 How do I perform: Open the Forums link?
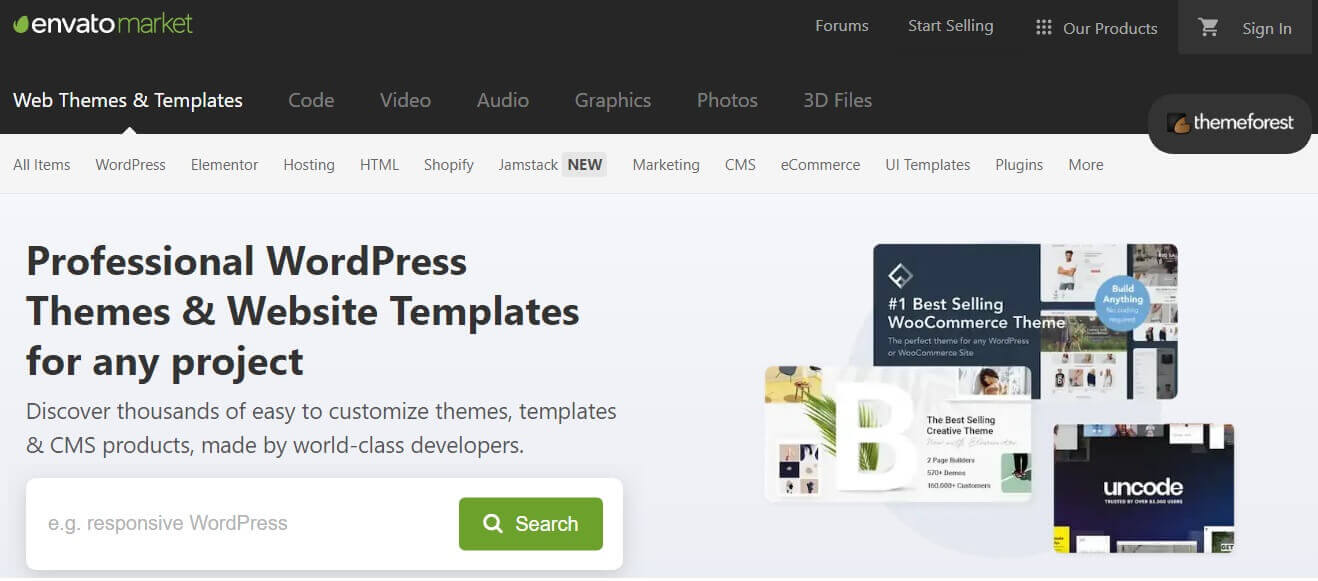(842, 26)
